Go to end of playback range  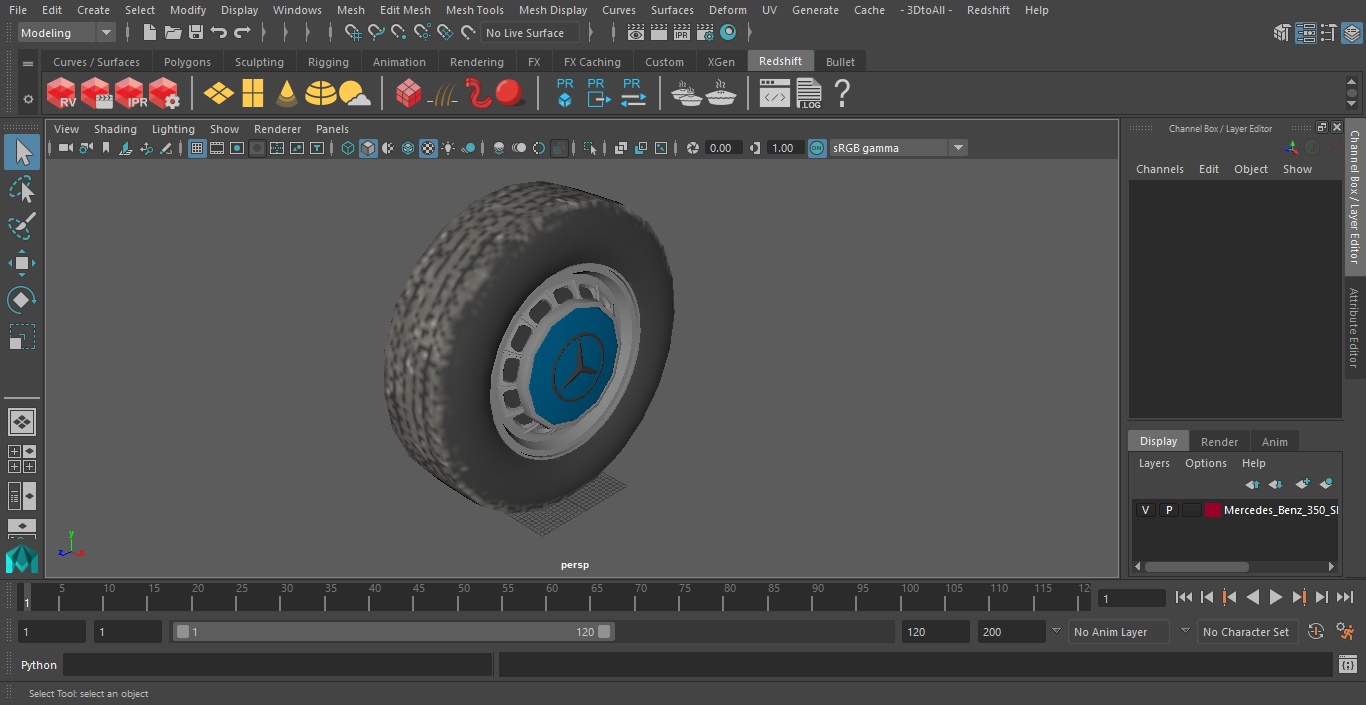[1345, 597]
